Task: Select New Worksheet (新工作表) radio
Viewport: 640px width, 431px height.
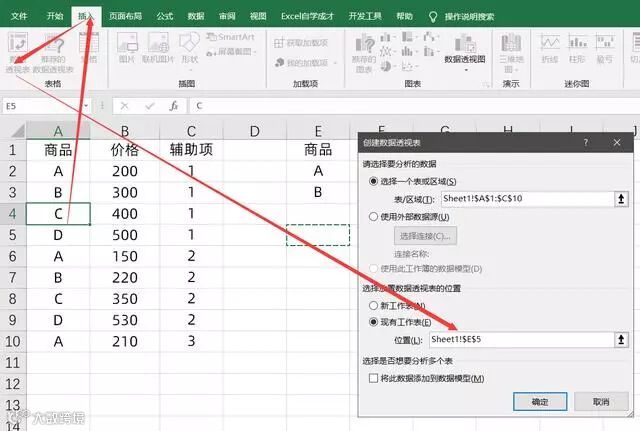Action: point(373,305)
